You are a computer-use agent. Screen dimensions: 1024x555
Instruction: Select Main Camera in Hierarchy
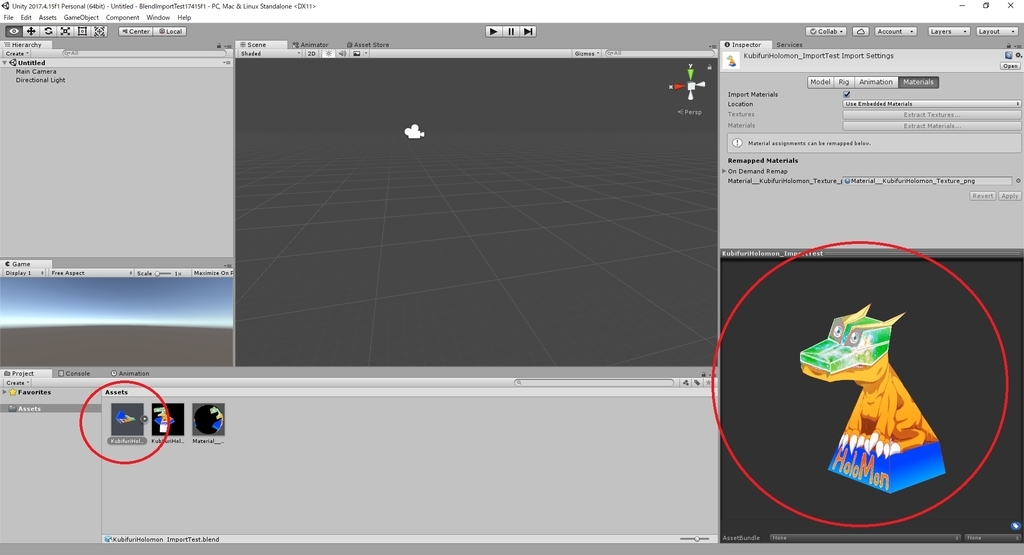click(x=36, y=72)
